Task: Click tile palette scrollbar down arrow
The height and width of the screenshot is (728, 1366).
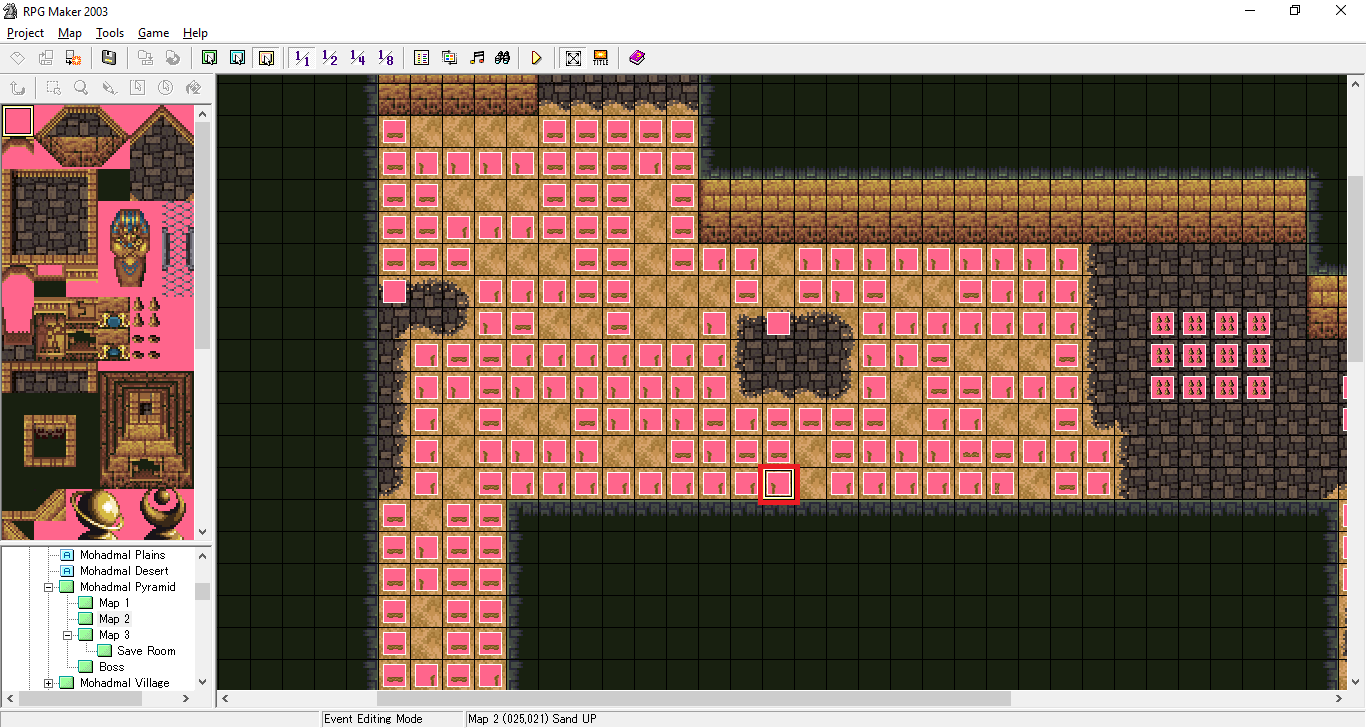Action: point(203,532)
